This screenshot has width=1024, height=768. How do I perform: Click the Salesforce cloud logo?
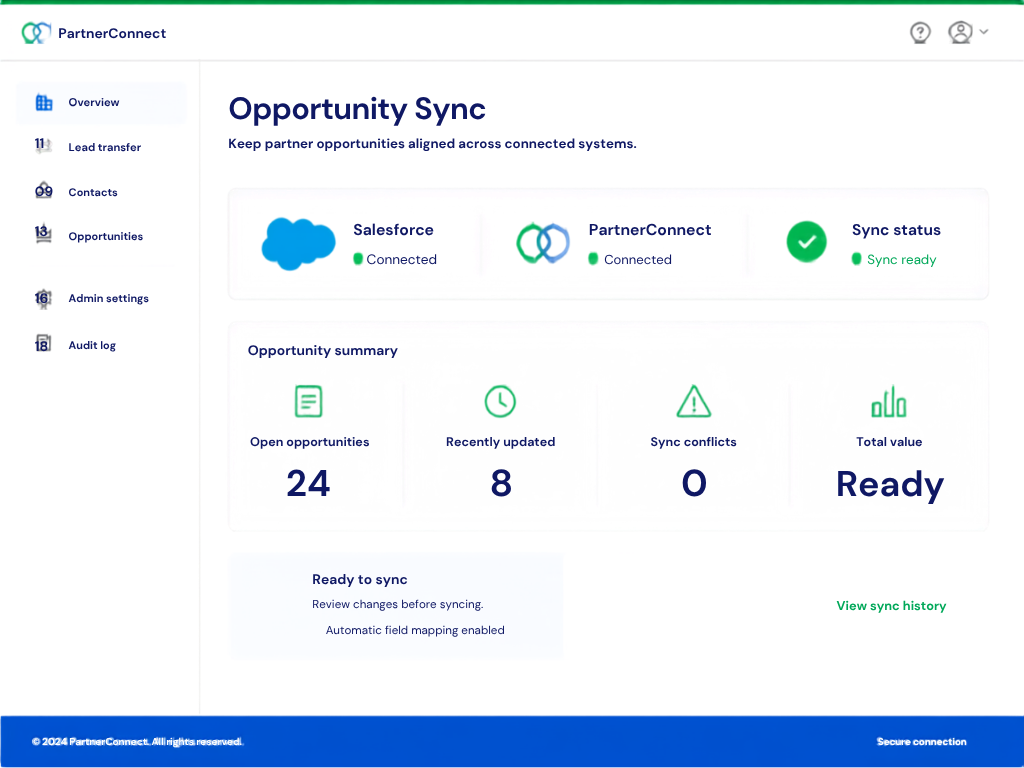click(x=298, y=244)
